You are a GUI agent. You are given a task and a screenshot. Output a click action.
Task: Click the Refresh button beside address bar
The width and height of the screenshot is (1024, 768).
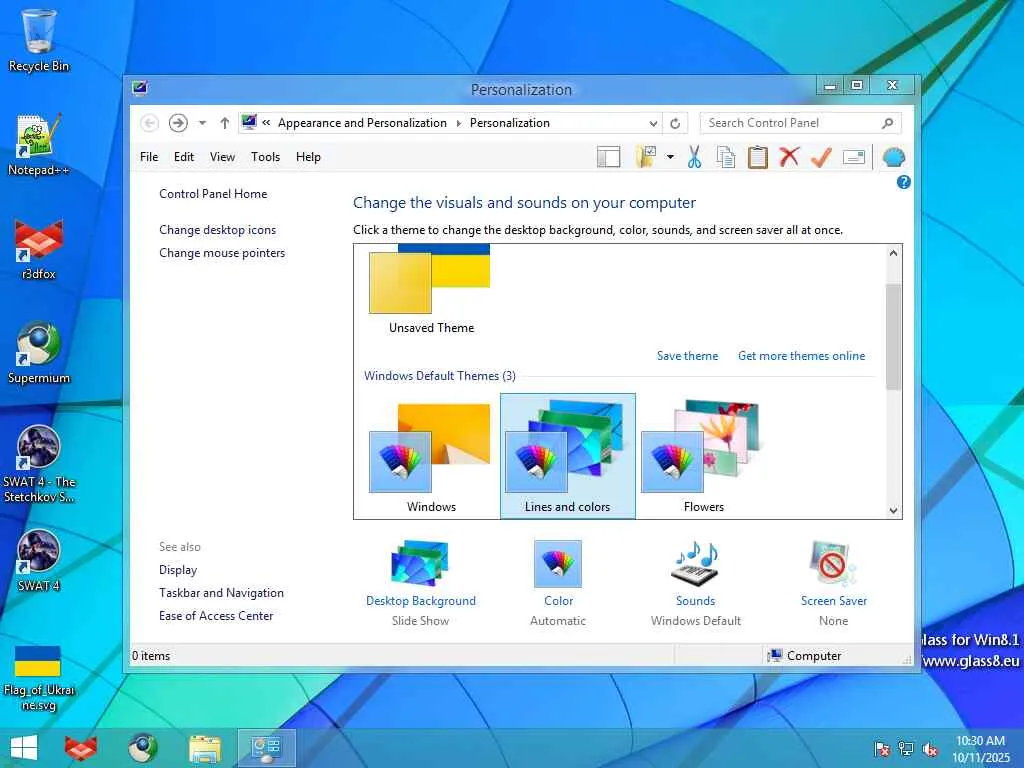(x=675, y=123)
